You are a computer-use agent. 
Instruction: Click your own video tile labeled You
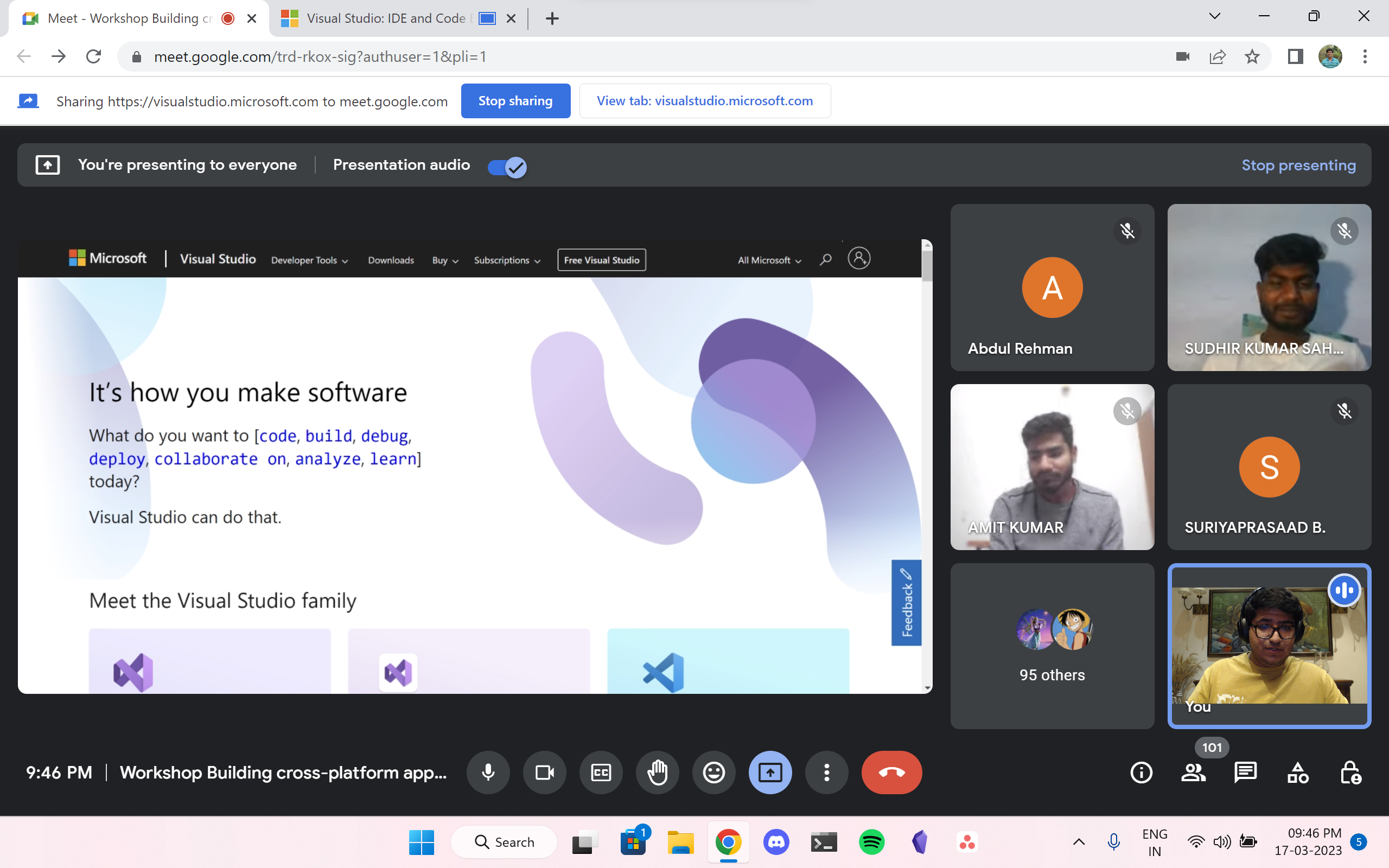[x=1269, y=646]
